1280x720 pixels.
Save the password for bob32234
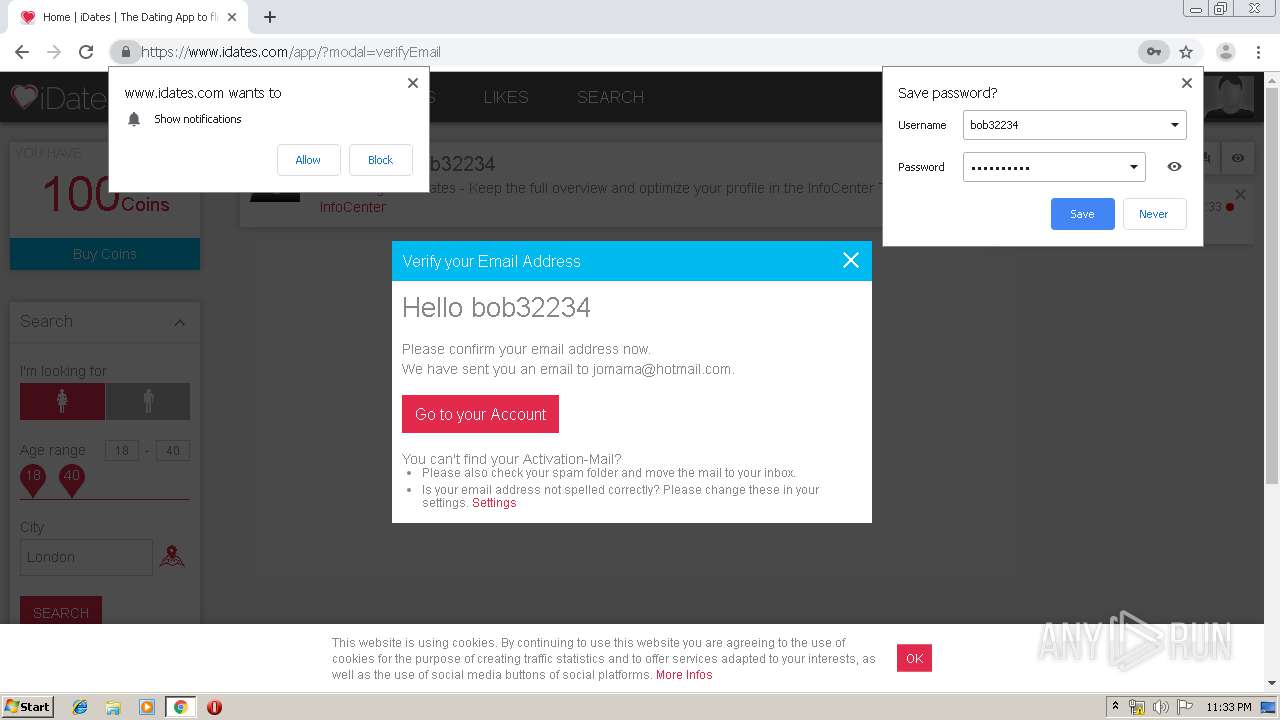pyautogui.click(x=1082, y=214)
